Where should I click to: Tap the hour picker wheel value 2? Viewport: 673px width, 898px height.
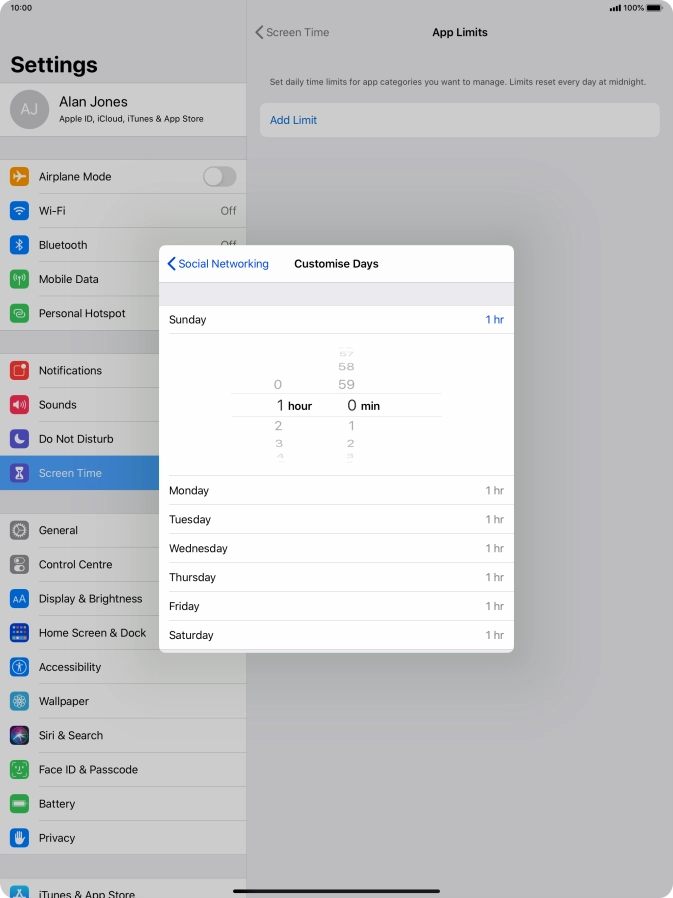point(279,427)
